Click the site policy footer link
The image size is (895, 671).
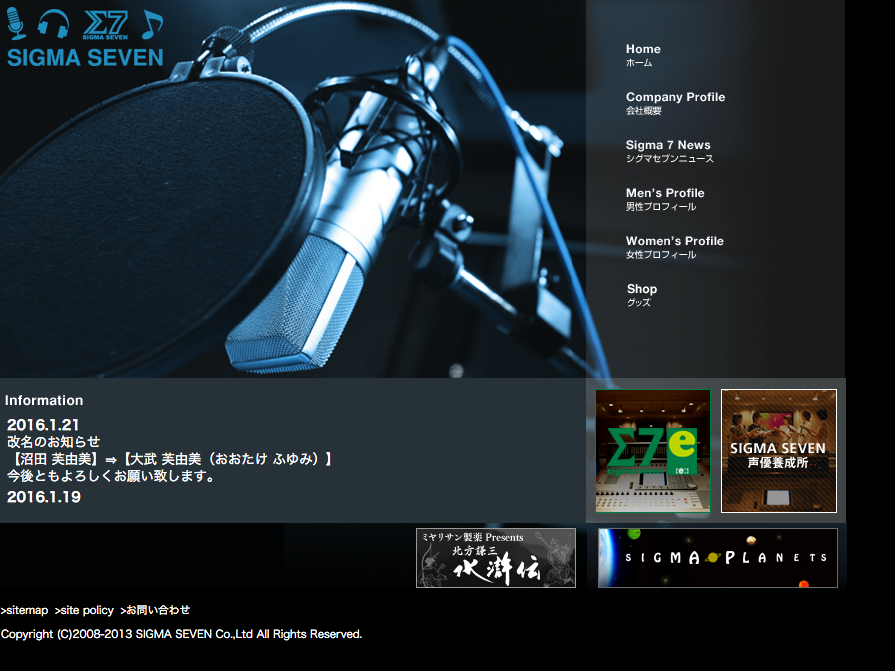[x=84, y=610]
